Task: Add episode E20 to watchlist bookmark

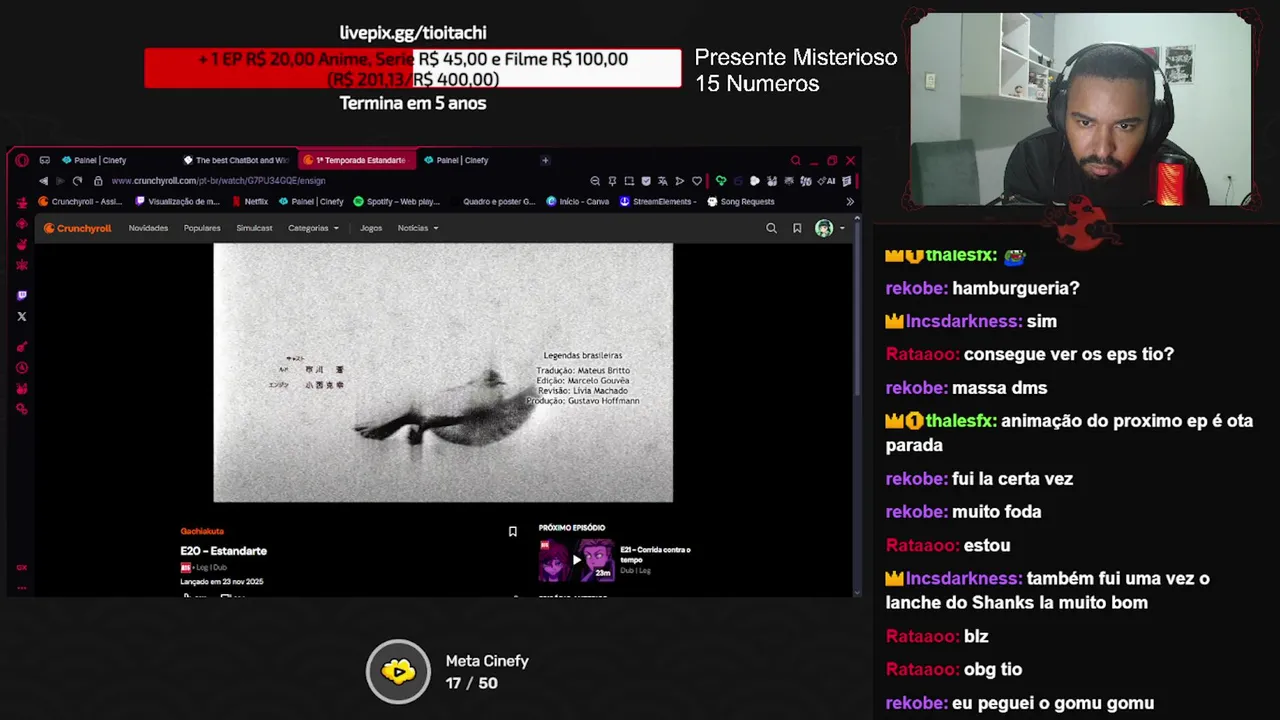Action: [513, 531]
